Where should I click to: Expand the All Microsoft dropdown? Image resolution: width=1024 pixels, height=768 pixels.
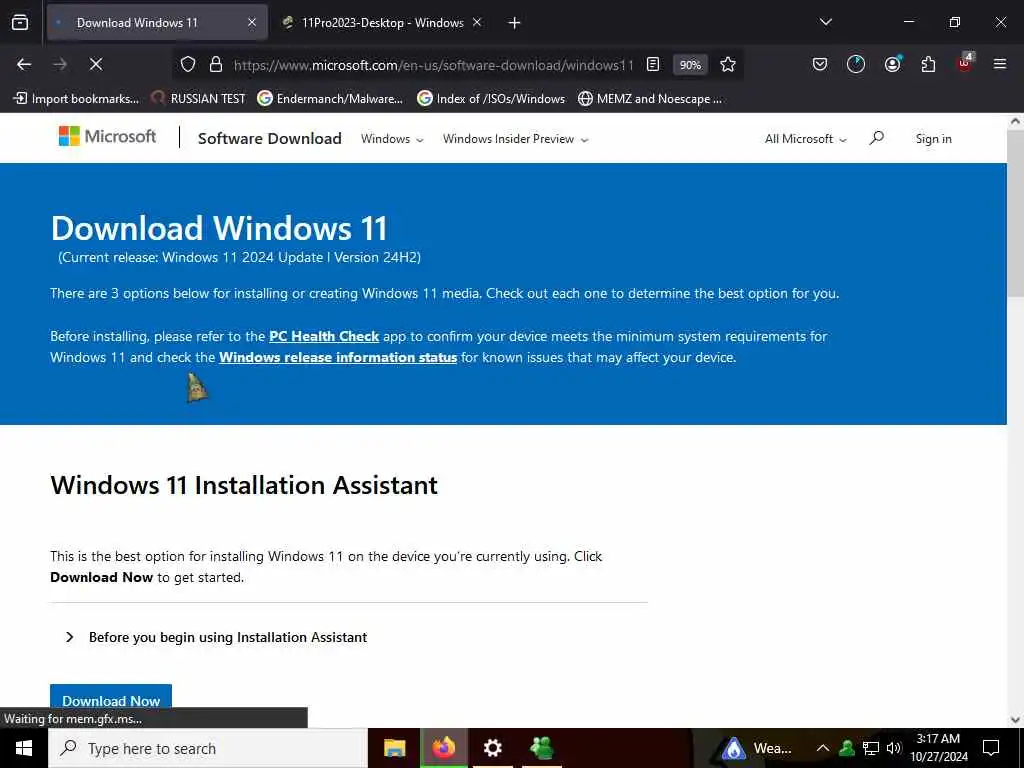pyautogui.click(x=805, y=138)
